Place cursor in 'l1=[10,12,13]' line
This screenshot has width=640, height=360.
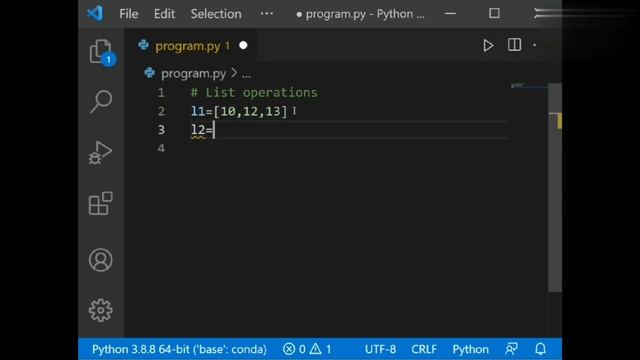(239, 111)
